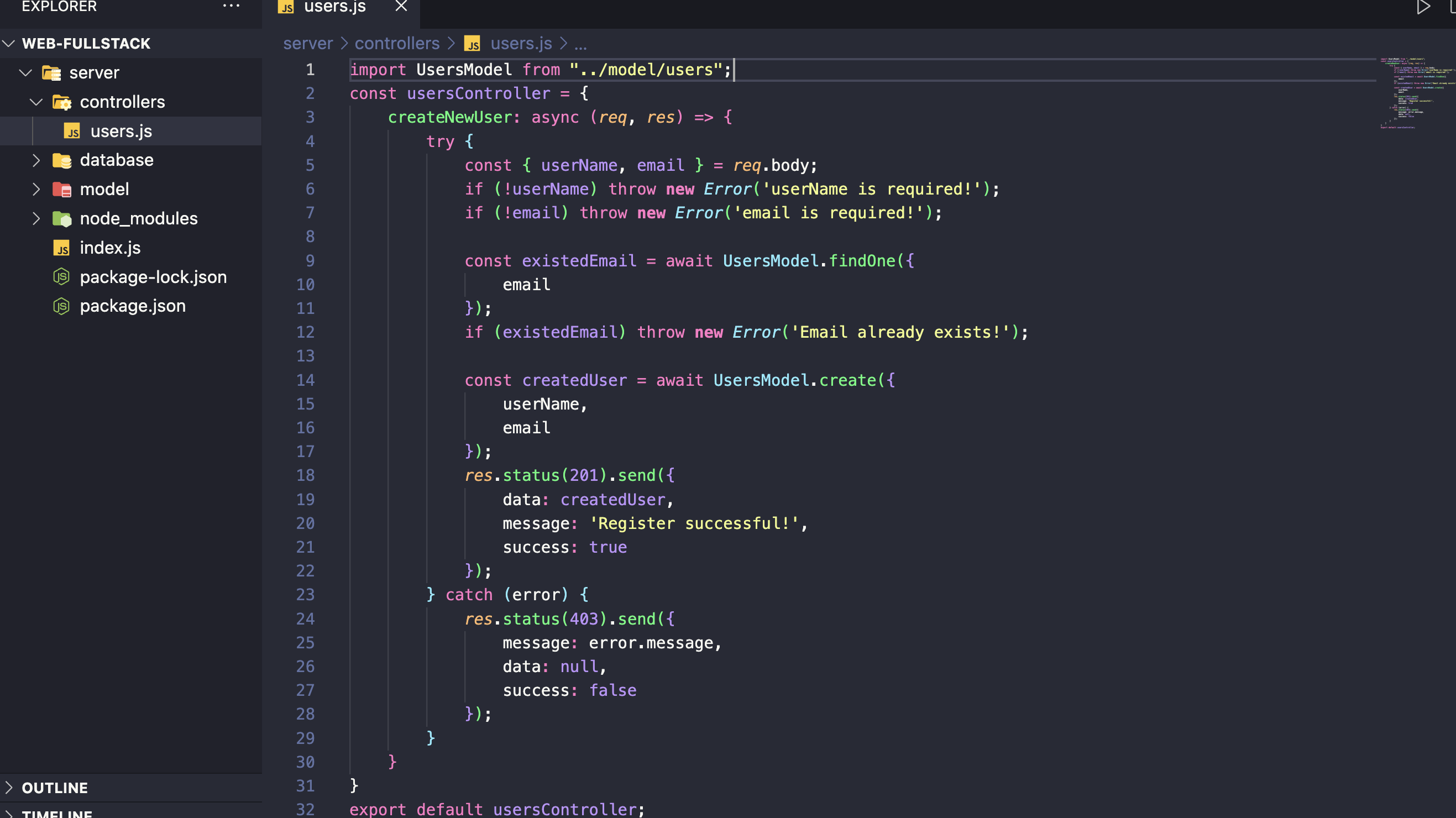Click the Run Code play icon

pos(1423,7)
